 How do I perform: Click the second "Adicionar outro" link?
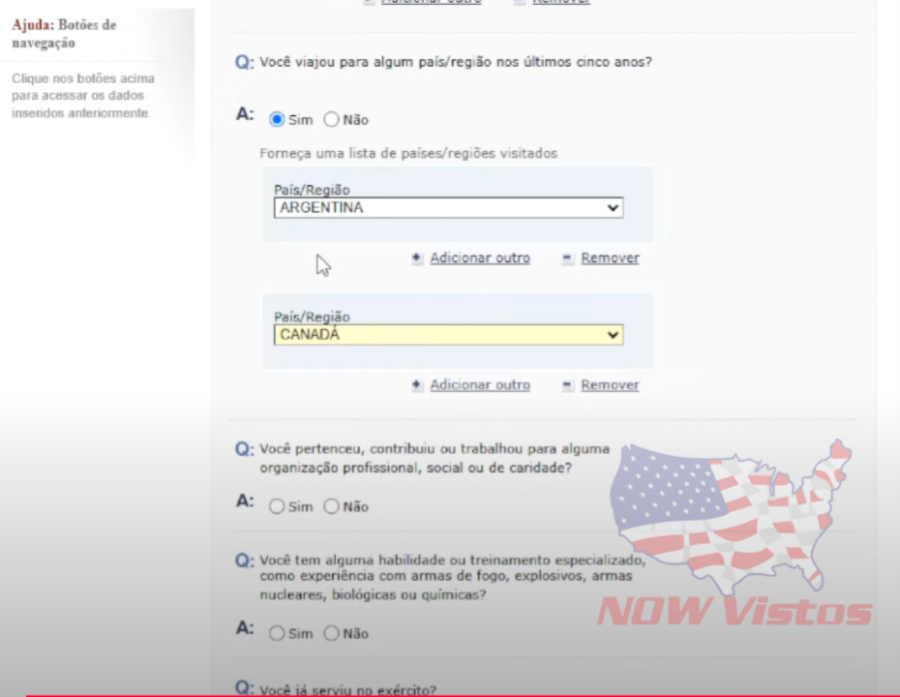coord(480,385)
